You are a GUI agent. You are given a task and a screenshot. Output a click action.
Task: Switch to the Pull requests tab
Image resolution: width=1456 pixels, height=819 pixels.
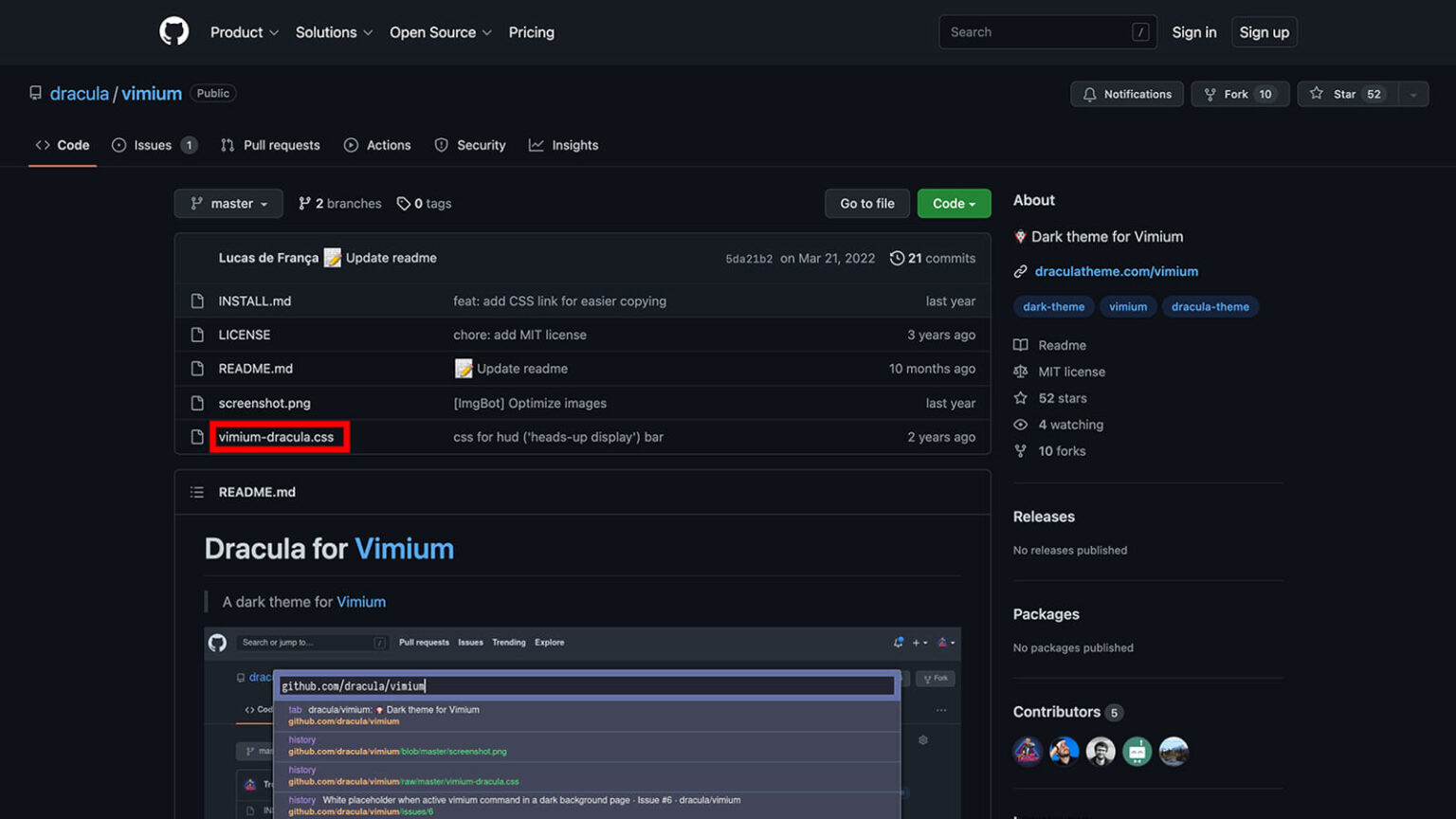coord(281,144)
